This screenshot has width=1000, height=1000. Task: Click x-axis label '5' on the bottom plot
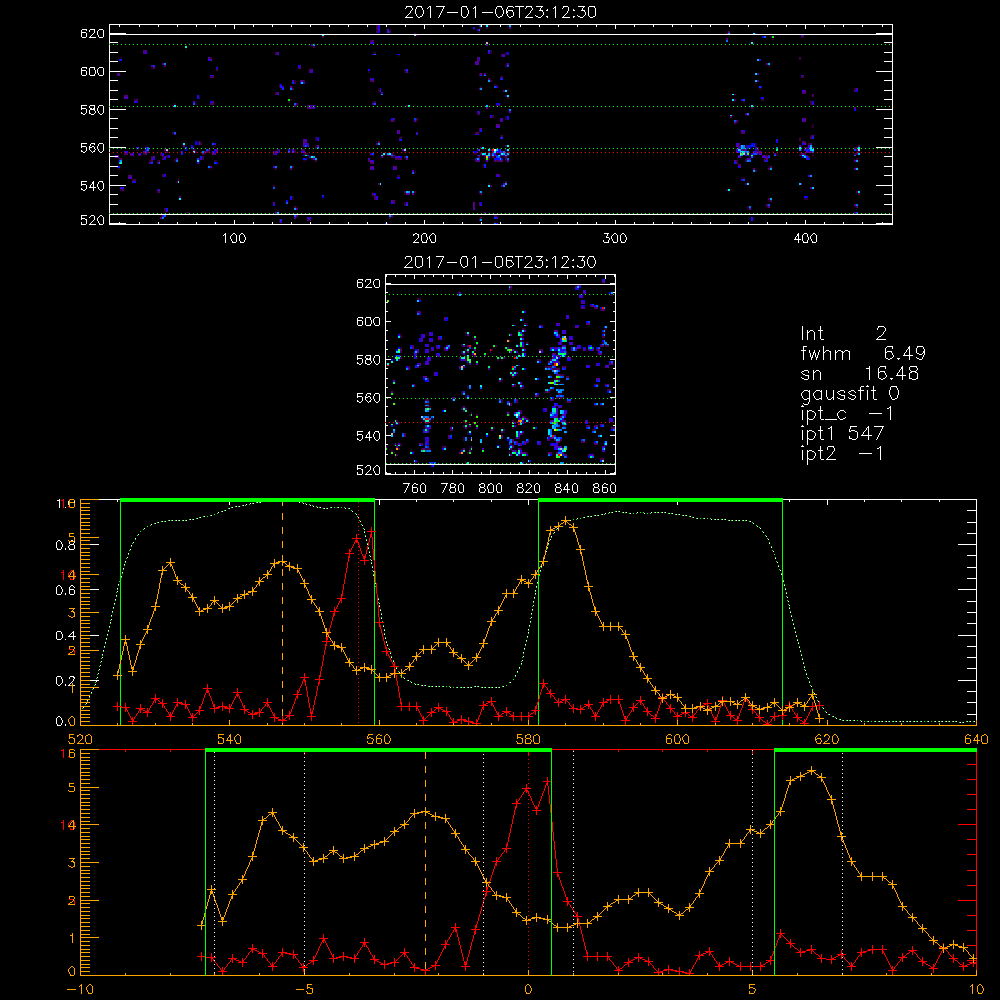tap(753, 990)
